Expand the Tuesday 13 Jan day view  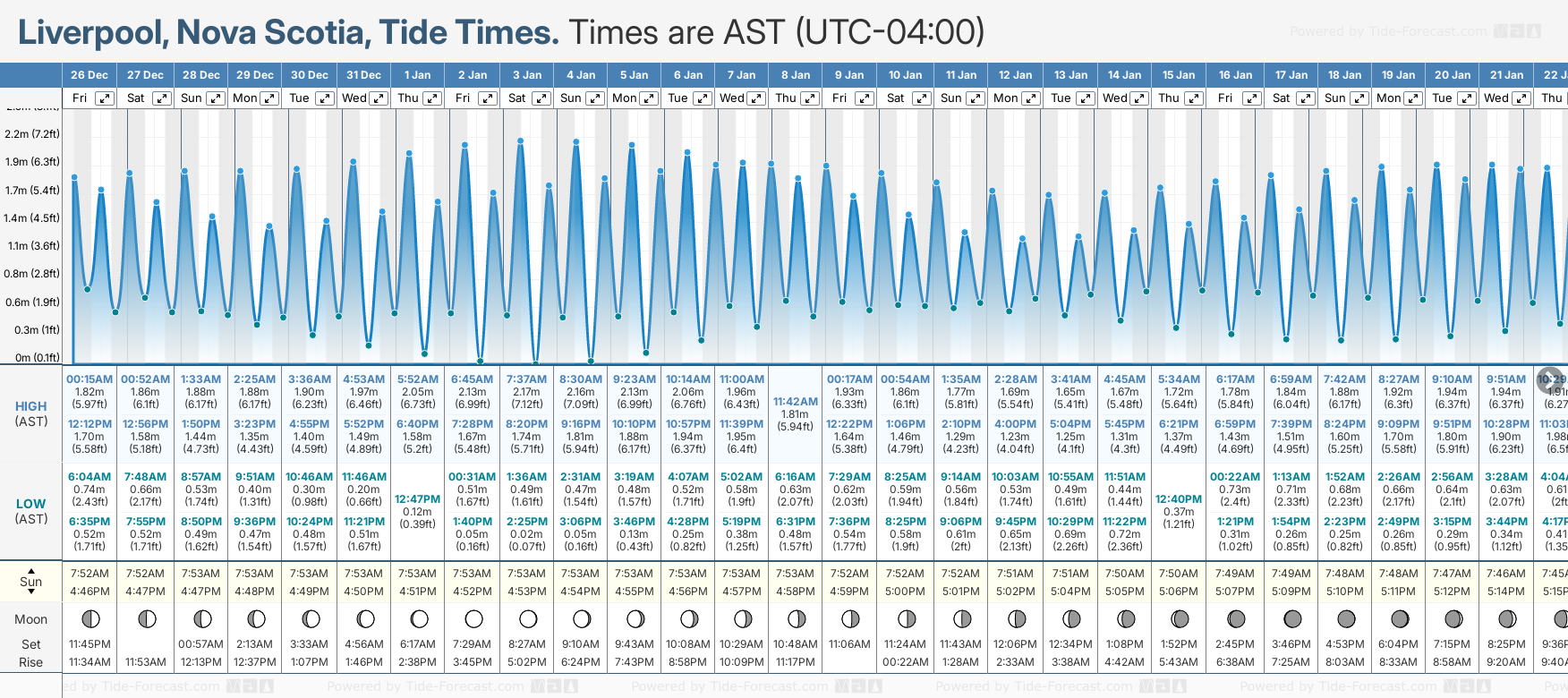[x=1085, y=98]
